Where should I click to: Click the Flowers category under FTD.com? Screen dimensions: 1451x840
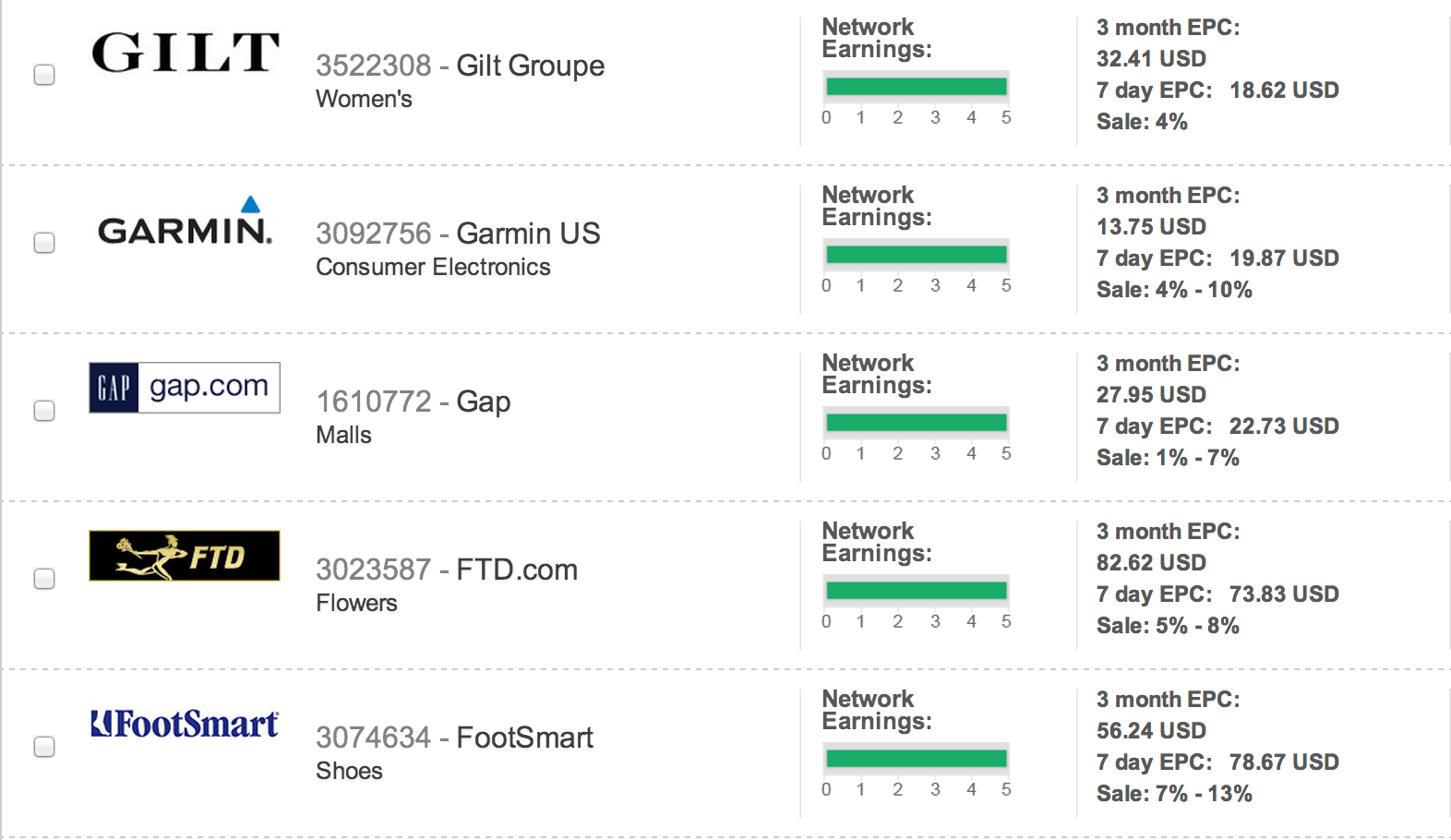pos(356,603)
